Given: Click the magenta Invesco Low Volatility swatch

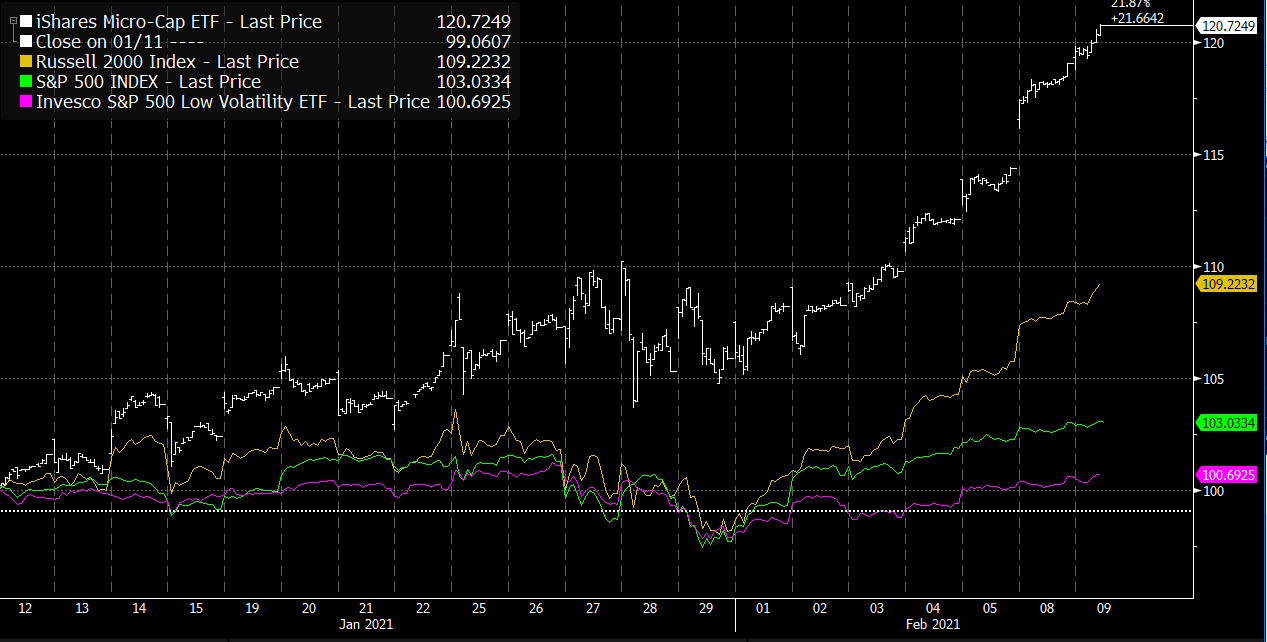Looking at the screenshot, I should (26, 101).
